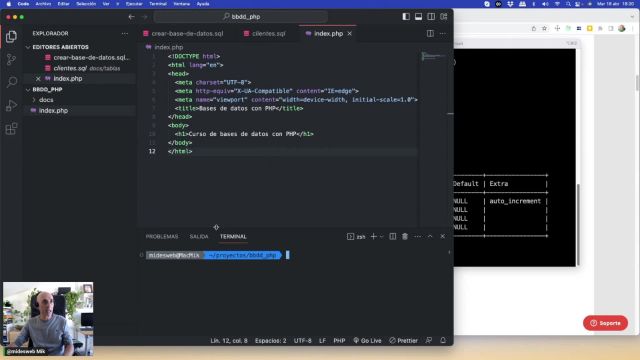Change end of line sequence LF
Image resolution: width=640 pixels, height=360 pixels.
[x=322, y=340]
